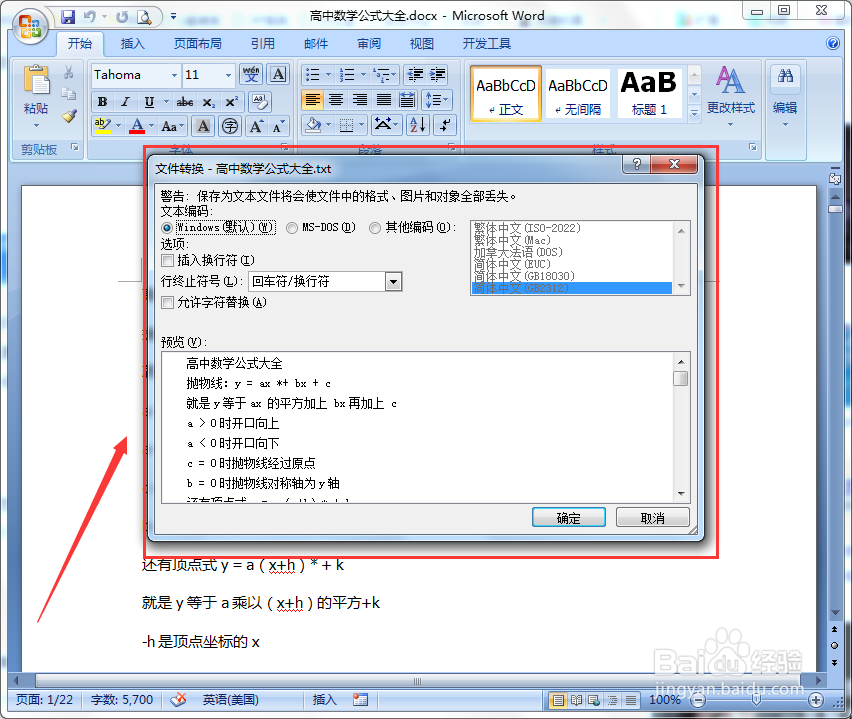Image resolution: width=852 pixels, height=719 pixels.
Task: Click the Cut scissors icon
Action: (68, 73)
